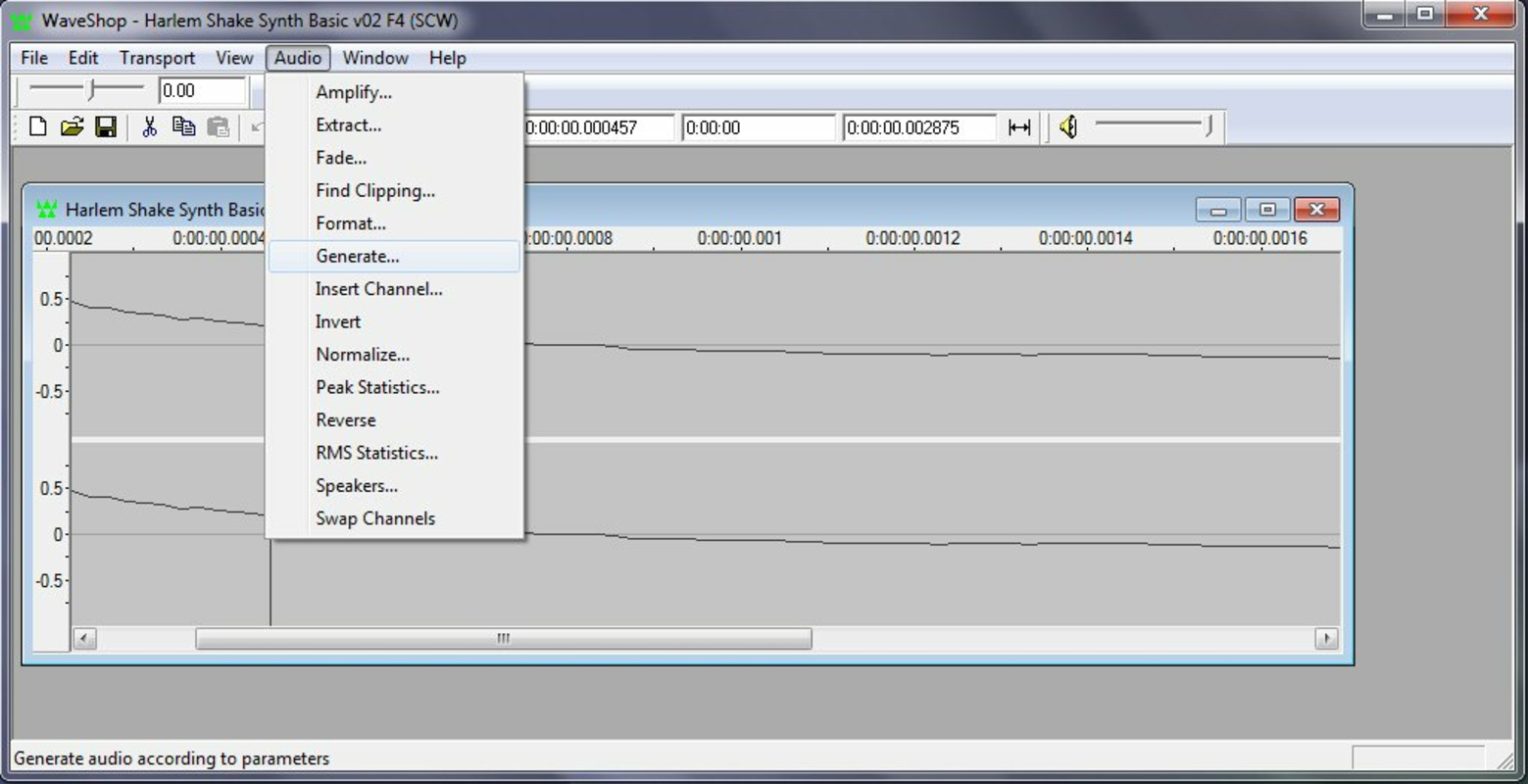Viewport: 1528px width, 784px height.
Task: Open a file with the folder icon
Action: [72, 126]
